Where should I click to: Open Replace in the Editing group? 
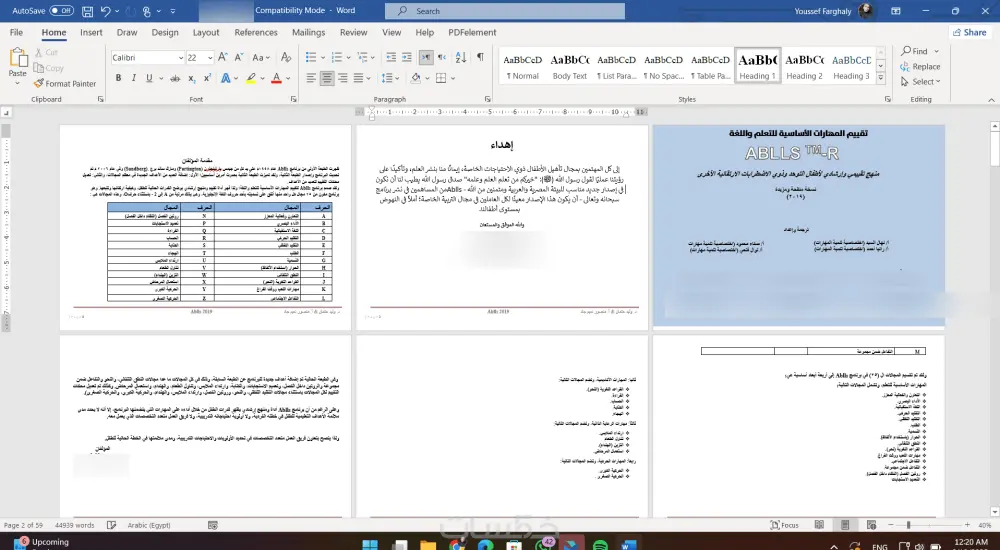920,66
